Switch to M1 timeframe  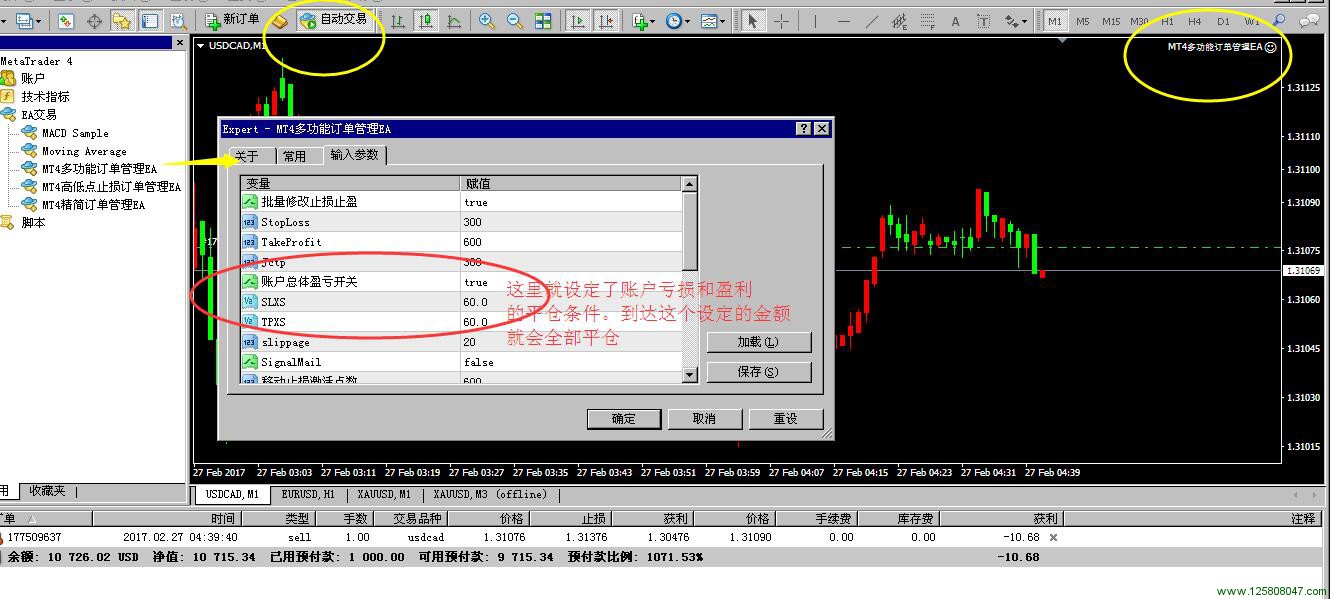click(1054, 21)
